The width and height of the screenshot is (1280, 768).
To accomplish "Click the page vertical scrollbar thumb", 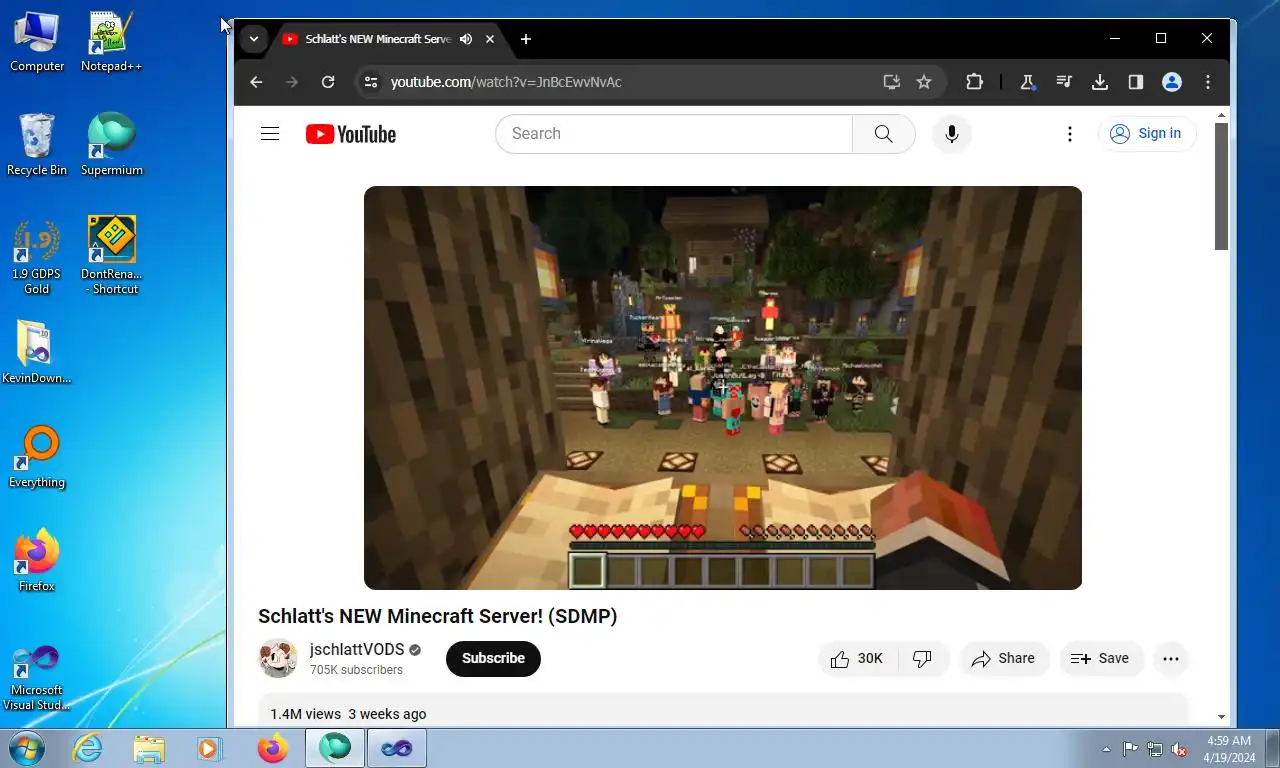I will (1221, 187).
